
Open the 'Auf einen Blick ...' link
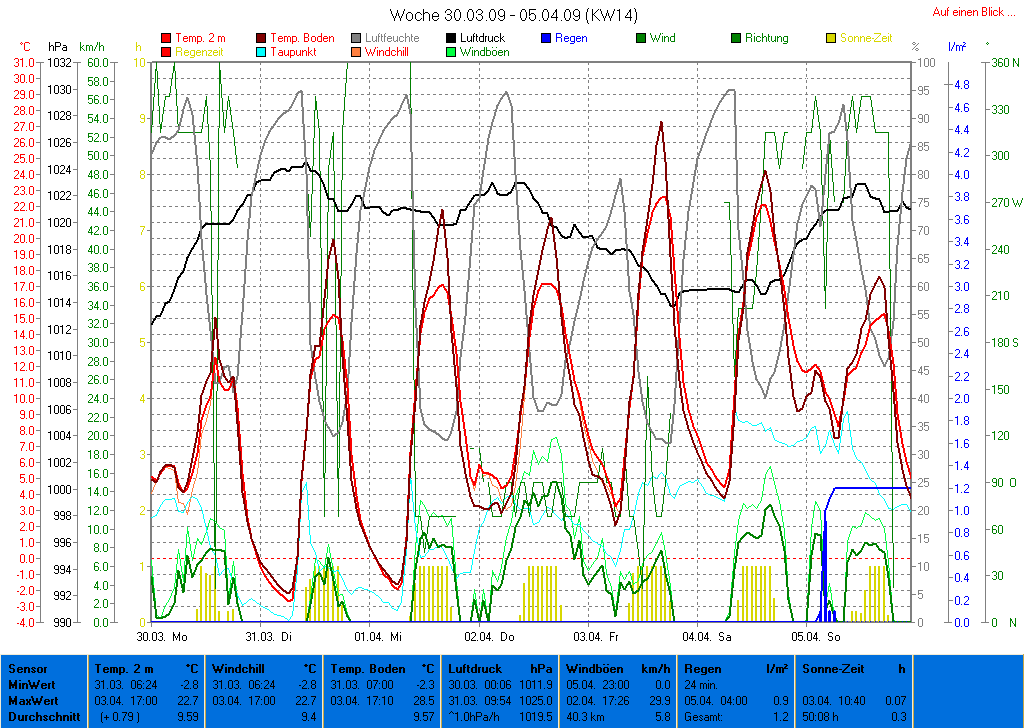coord(968,12)
